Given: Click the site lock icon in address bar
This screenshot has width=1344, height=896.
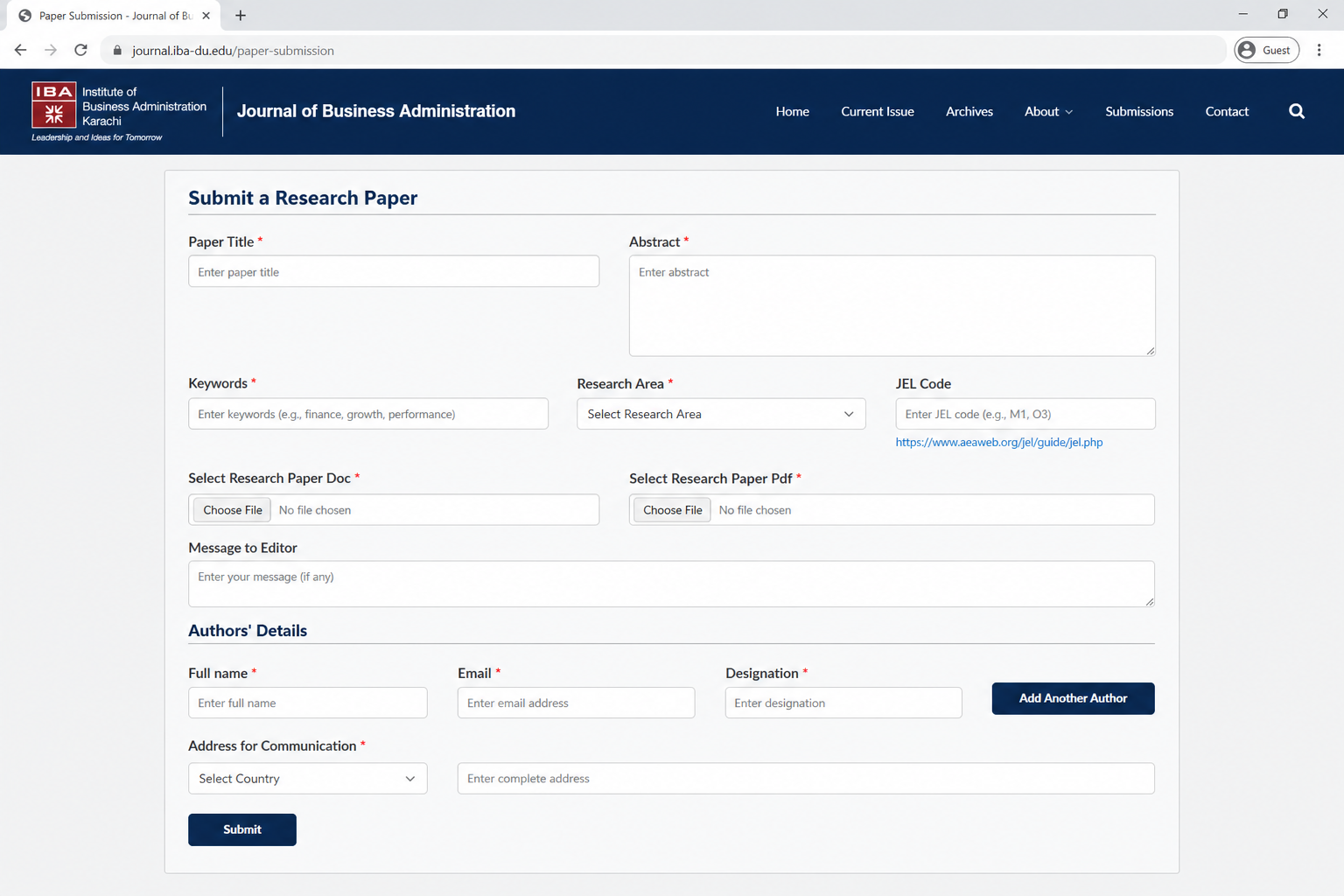Looking at the screenshot, I should click(x=117, y=50).
